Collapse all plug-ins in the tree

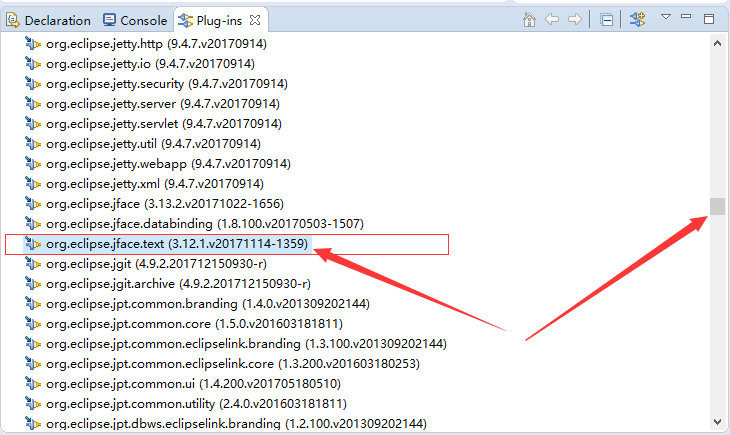pos(607,20)
